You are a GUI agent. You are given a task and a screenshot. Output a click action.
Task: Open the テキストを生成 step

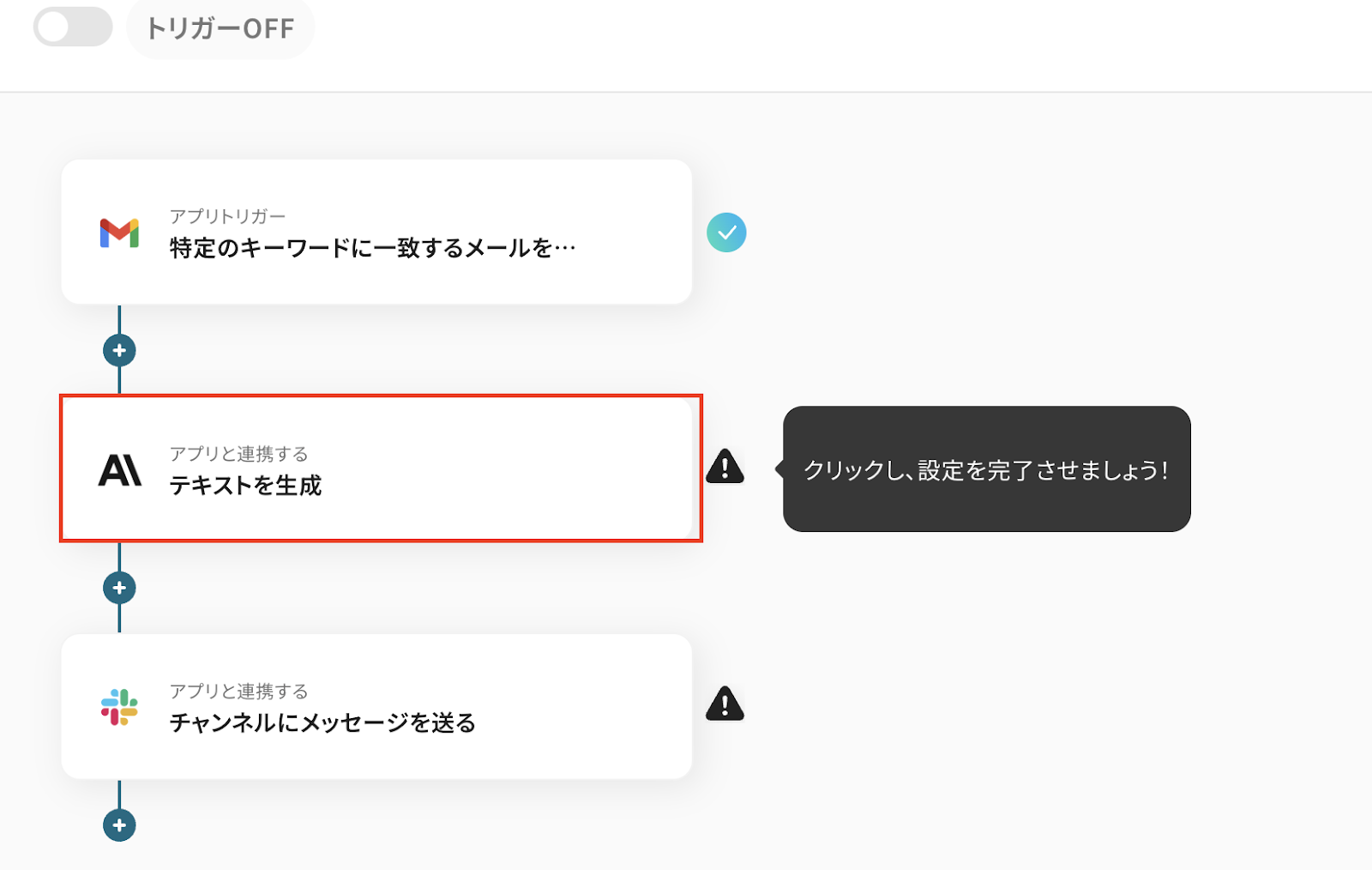coord(245,486)
